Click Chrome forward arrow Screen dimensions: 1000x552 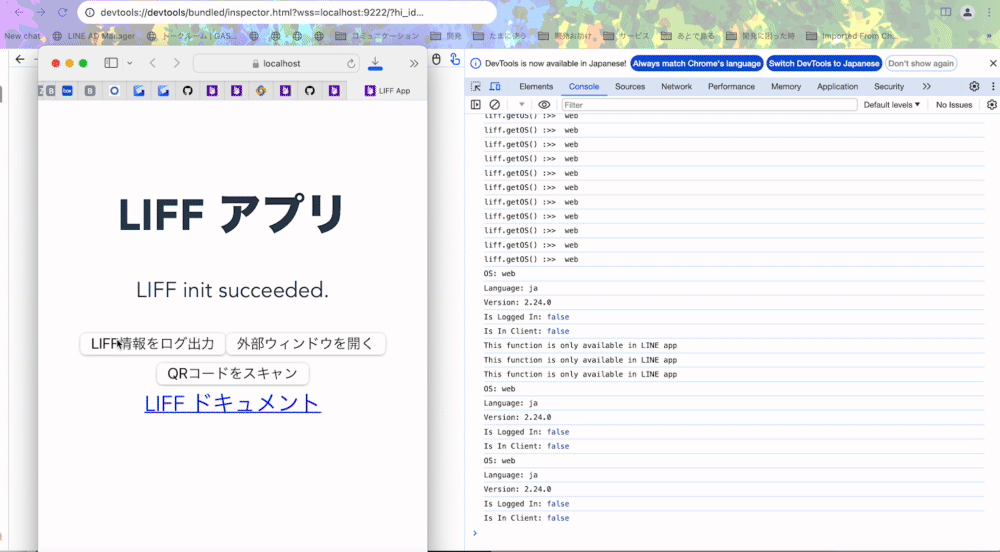click(x=41, y=12)
